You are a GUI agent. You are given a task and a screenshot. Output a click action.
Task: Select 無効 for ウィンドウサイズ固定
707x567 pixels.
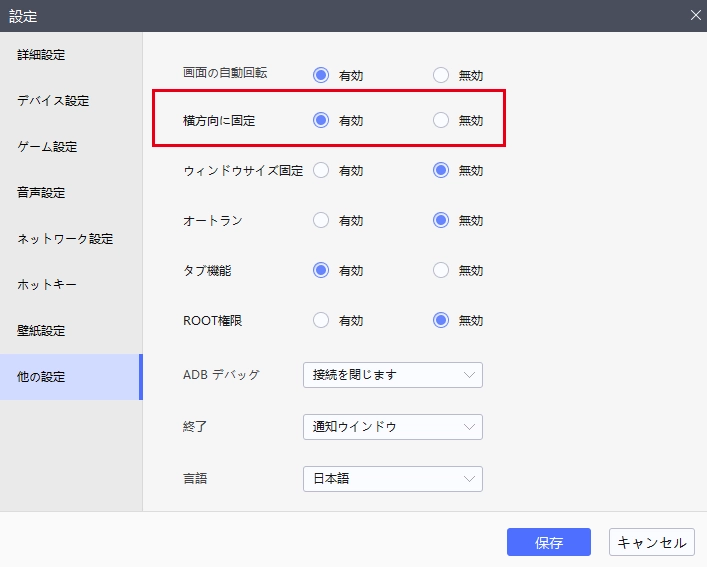click(441, 170)
